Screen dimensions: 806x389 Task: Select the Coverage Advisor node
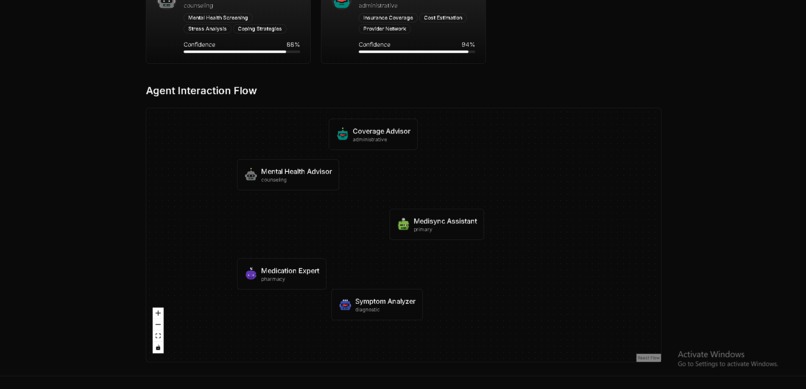373,134
